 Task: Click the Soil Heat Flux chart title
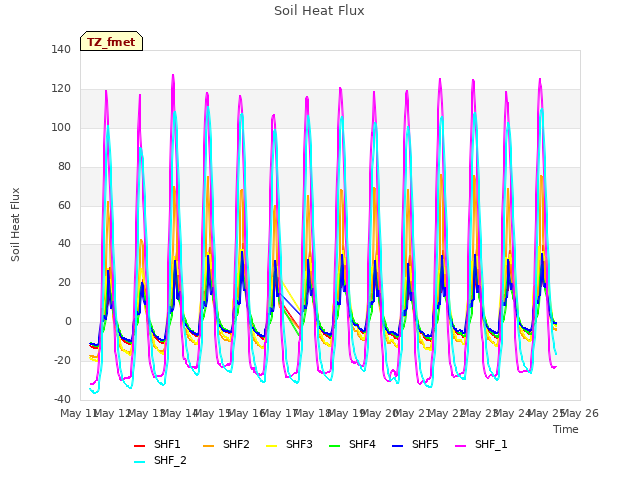click(319, 11)
